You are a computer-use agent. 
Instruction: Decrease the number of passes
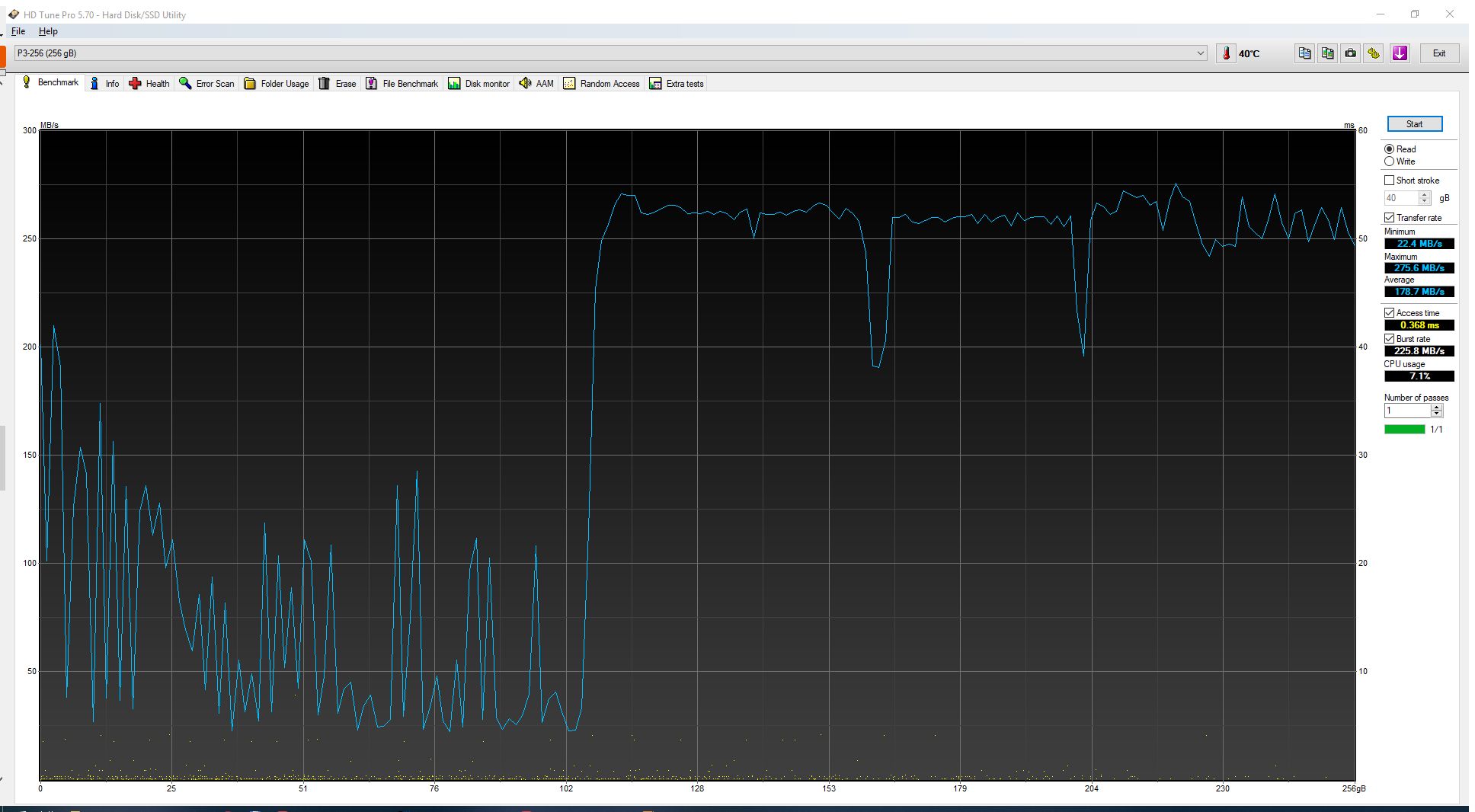(1437, 414)
